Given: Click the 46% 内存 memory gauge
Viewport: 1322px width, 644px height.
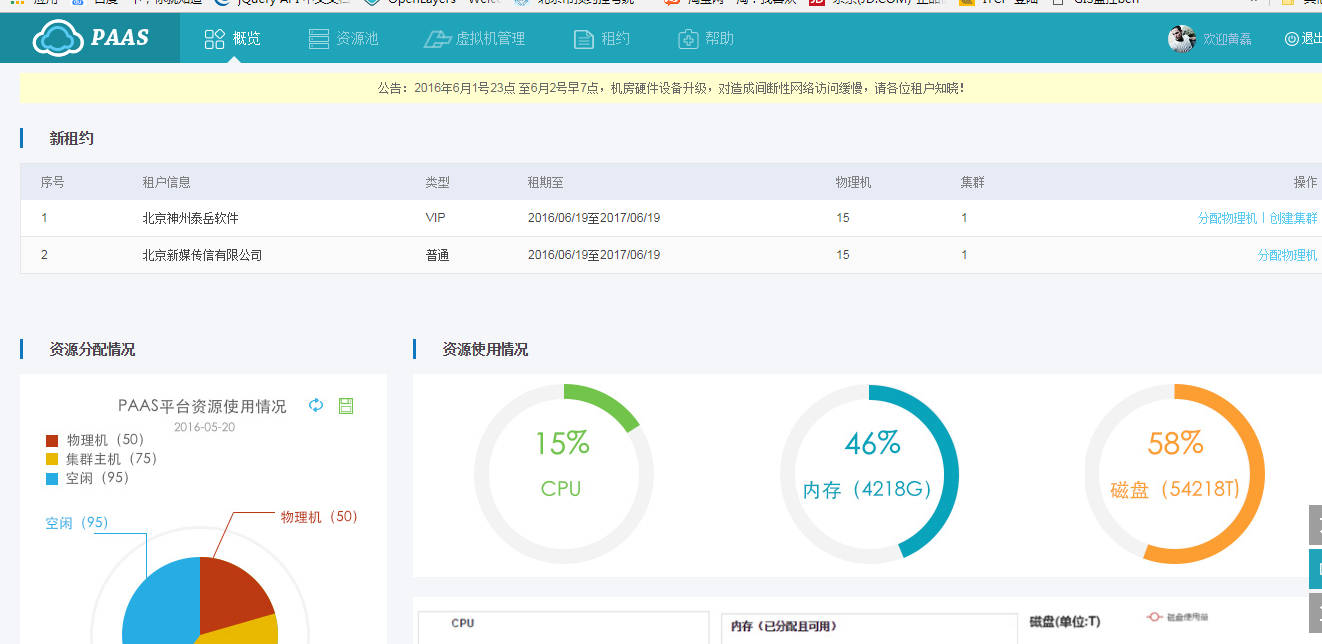Looking at the screenshot, I should pos(869,473).
